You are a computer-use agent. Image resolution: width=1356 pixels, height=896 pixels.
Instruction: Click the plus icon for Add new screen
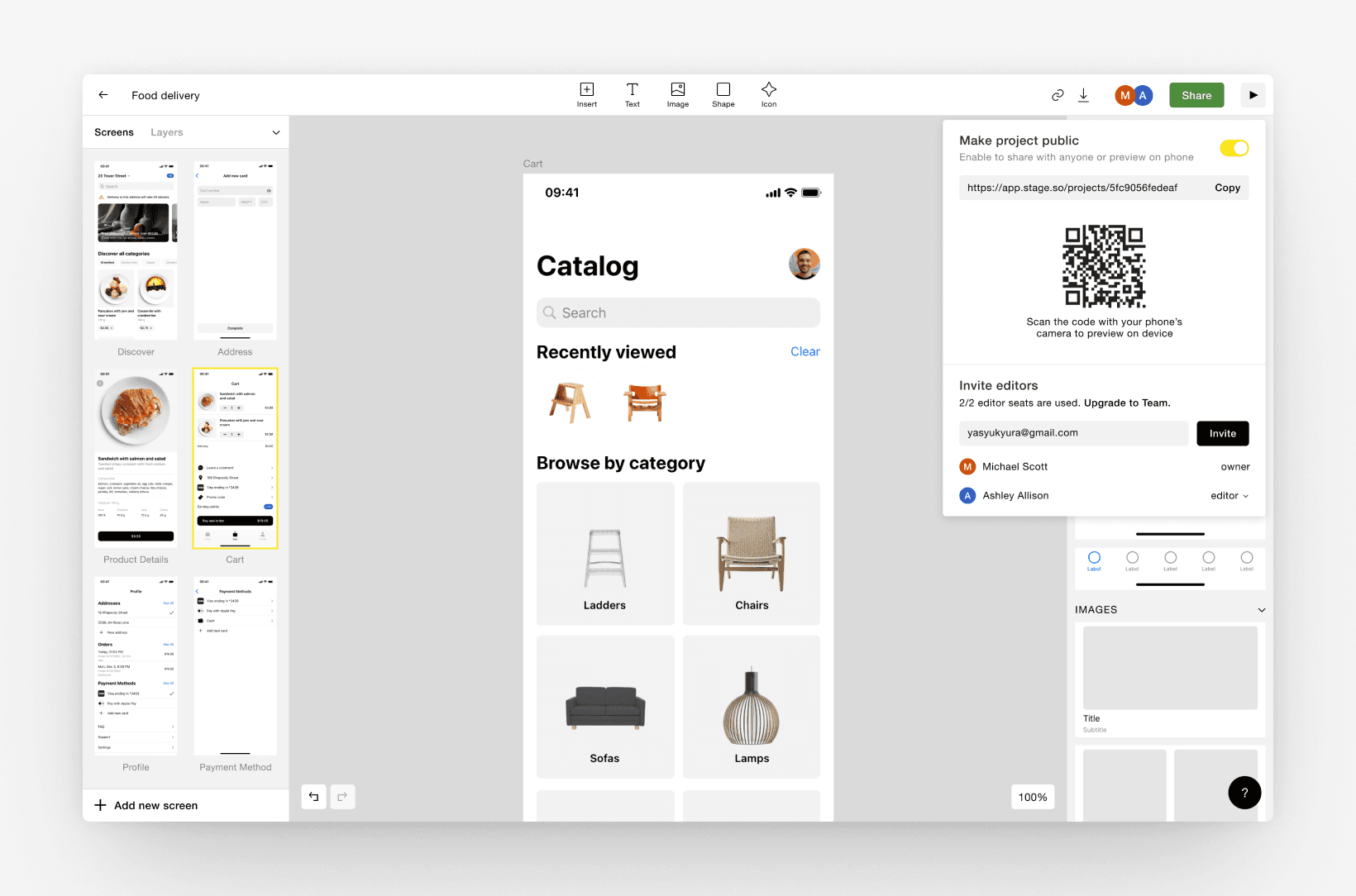click(100, 805)
